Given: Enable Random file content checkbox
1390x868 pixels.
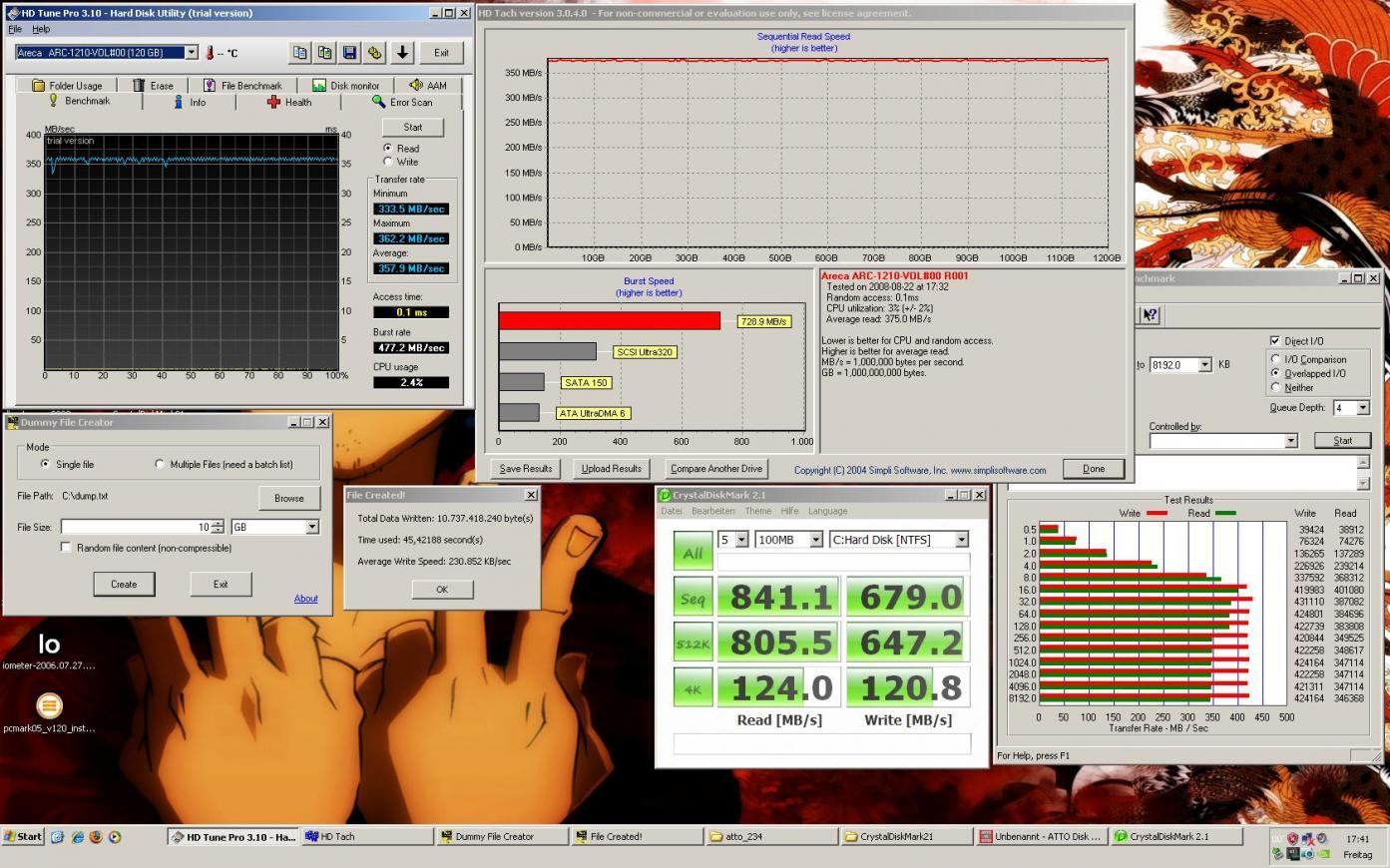Looking at the screenshot, I should (66, 548).
